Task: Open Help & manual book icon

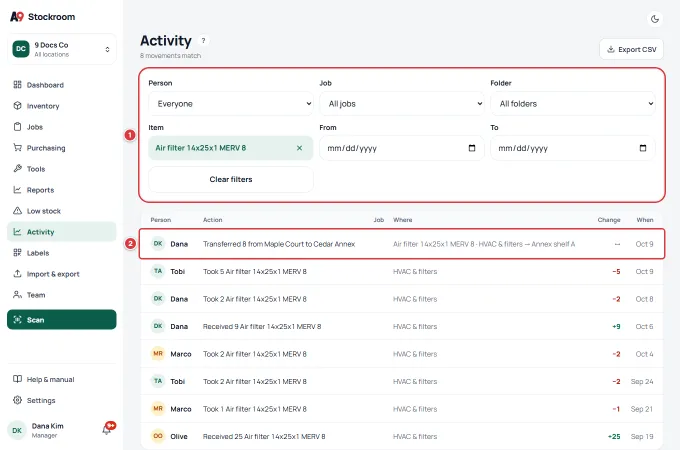Action: tap(17, 379)
